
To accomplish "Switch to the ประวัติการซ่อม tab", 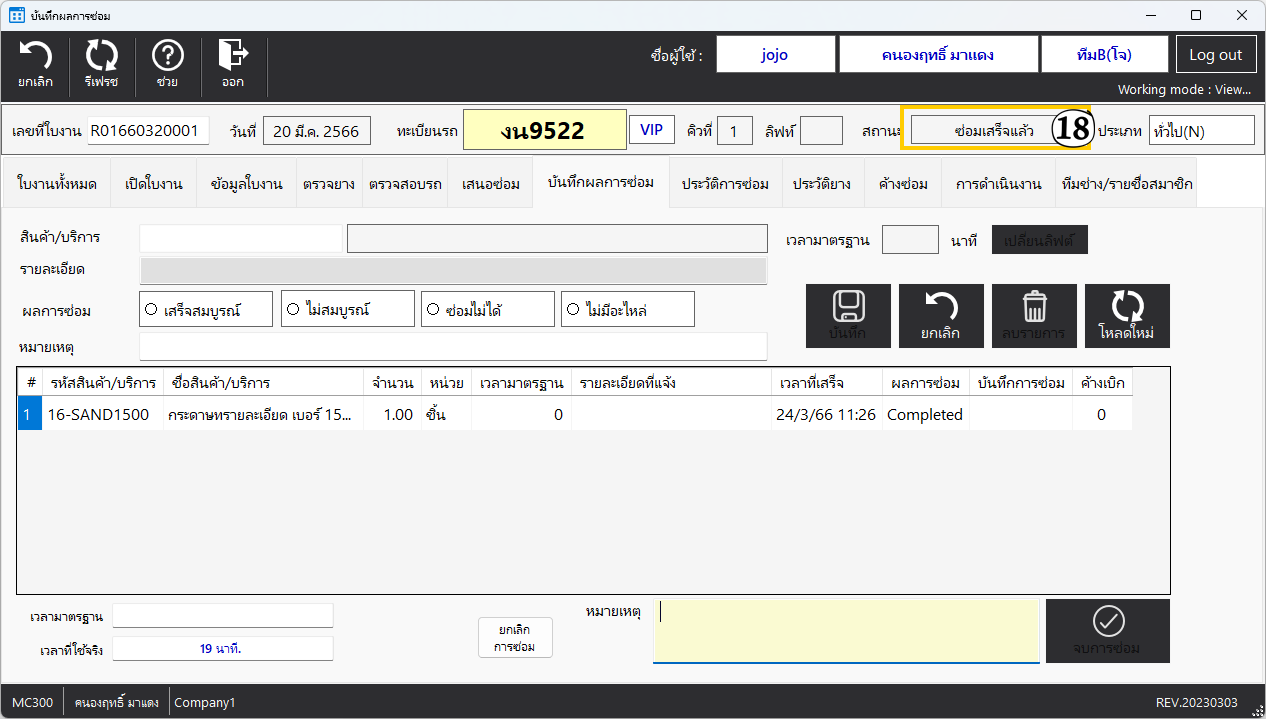I will (x=725, y=184).
